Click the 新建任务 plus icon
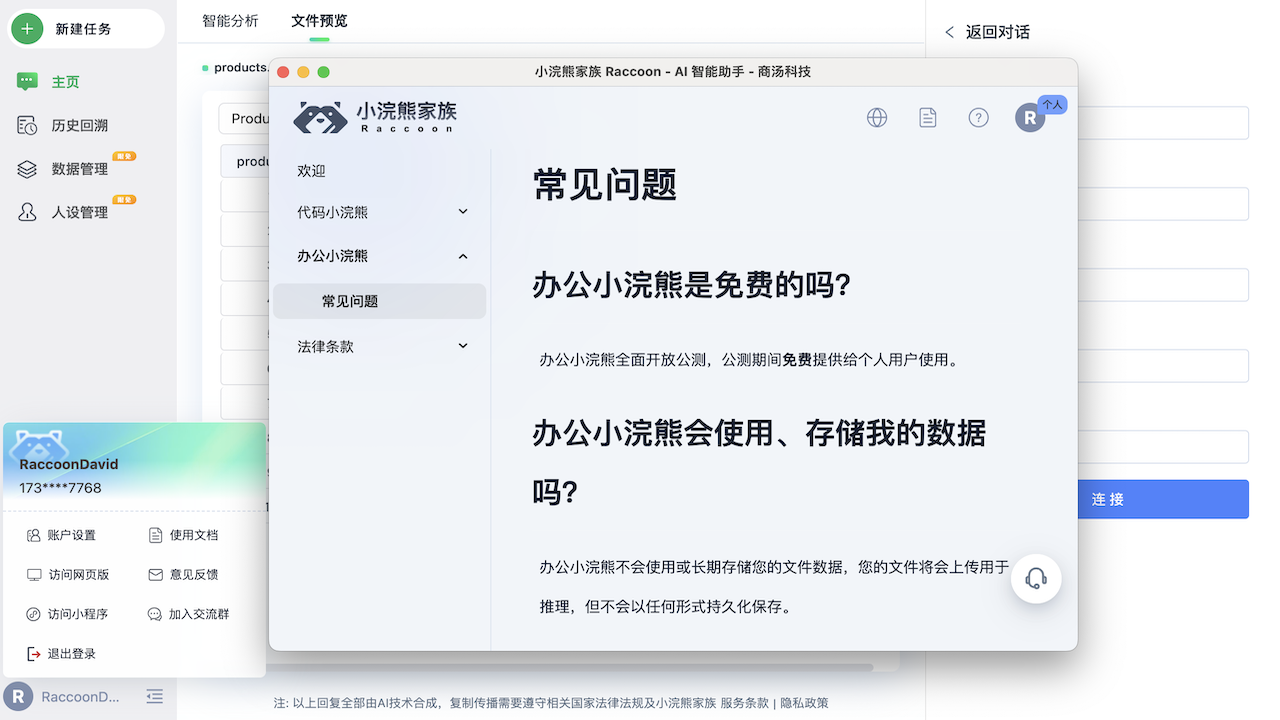Screen dimensions: 1280x720 tap(27, 28)
